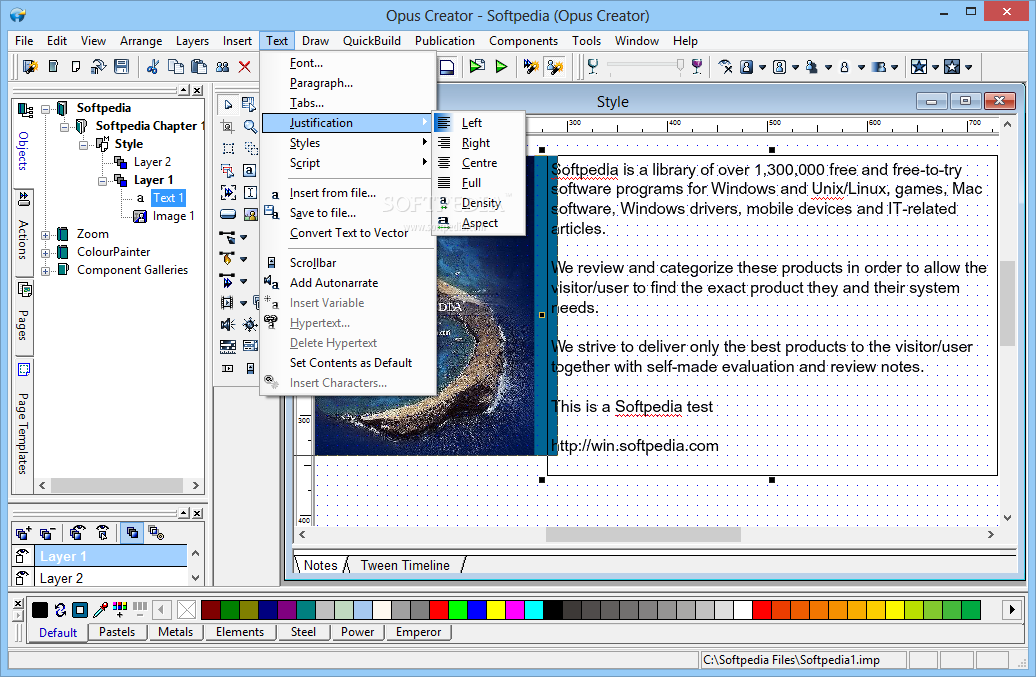This screenshot has height=677, width=1036.
Task: Expand the Component Galleries node
Action: (46, 270)
